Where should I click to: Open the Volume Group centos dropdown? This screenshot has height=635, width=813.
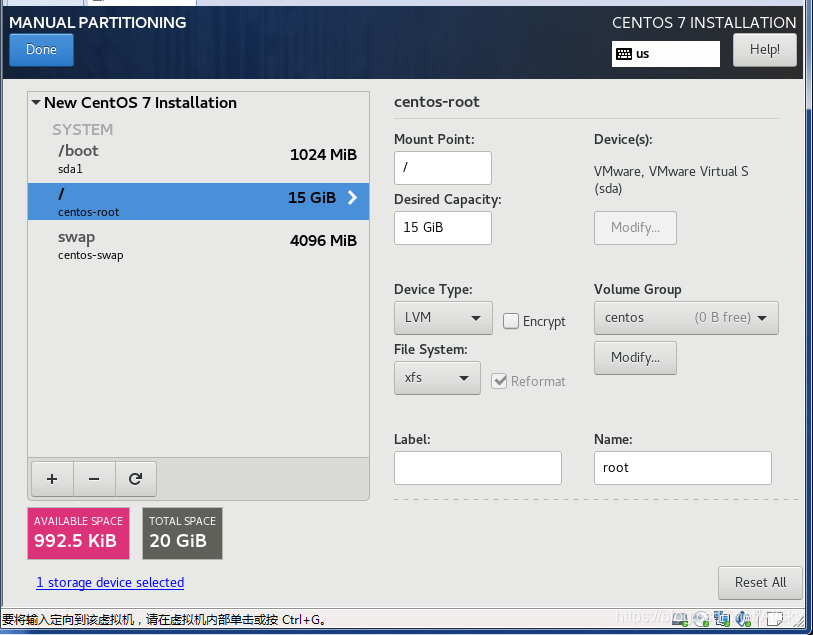686,318
